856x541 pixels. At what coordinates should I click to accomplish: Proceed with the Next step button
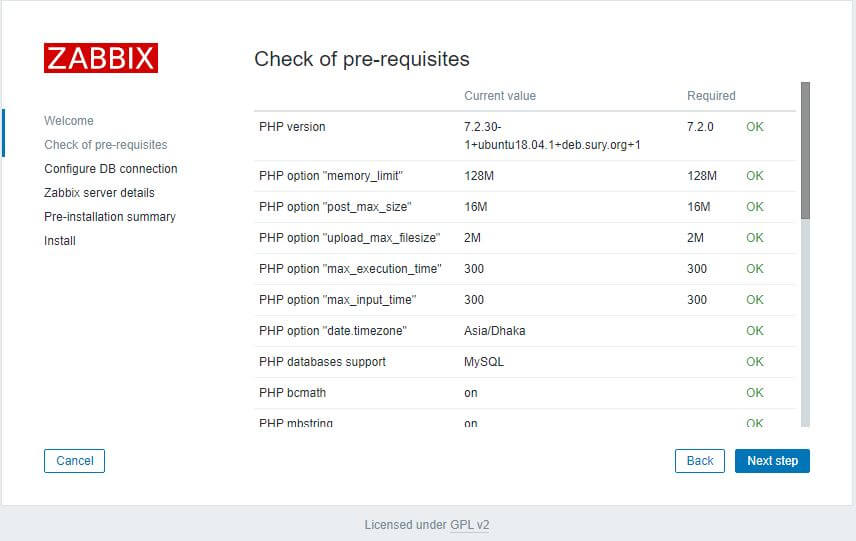pos(772,461)
